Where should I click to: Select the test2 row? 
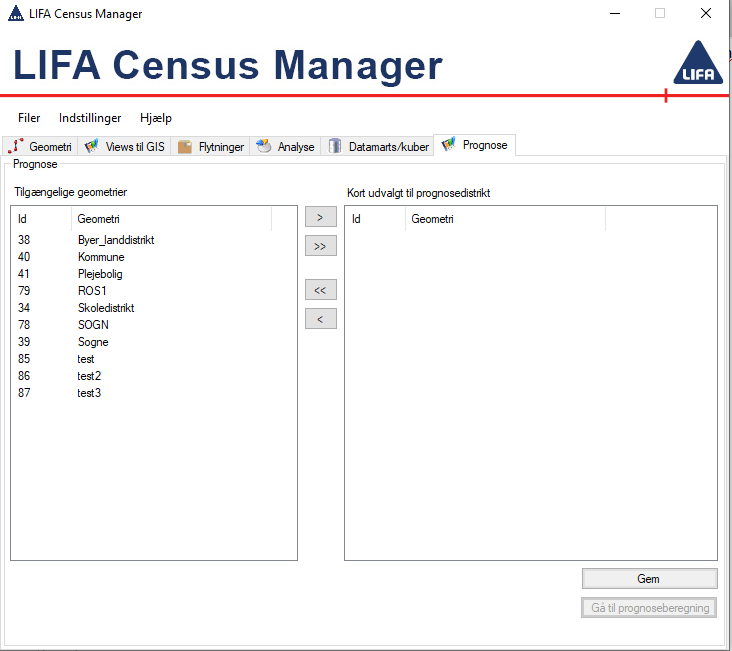click(x=154, y=376)
